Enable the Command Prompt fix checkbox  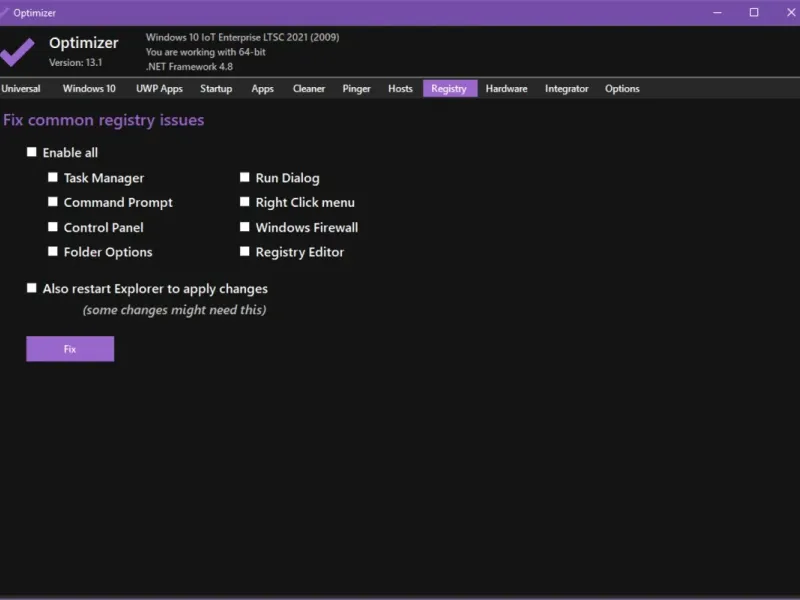tap(53, 202)
